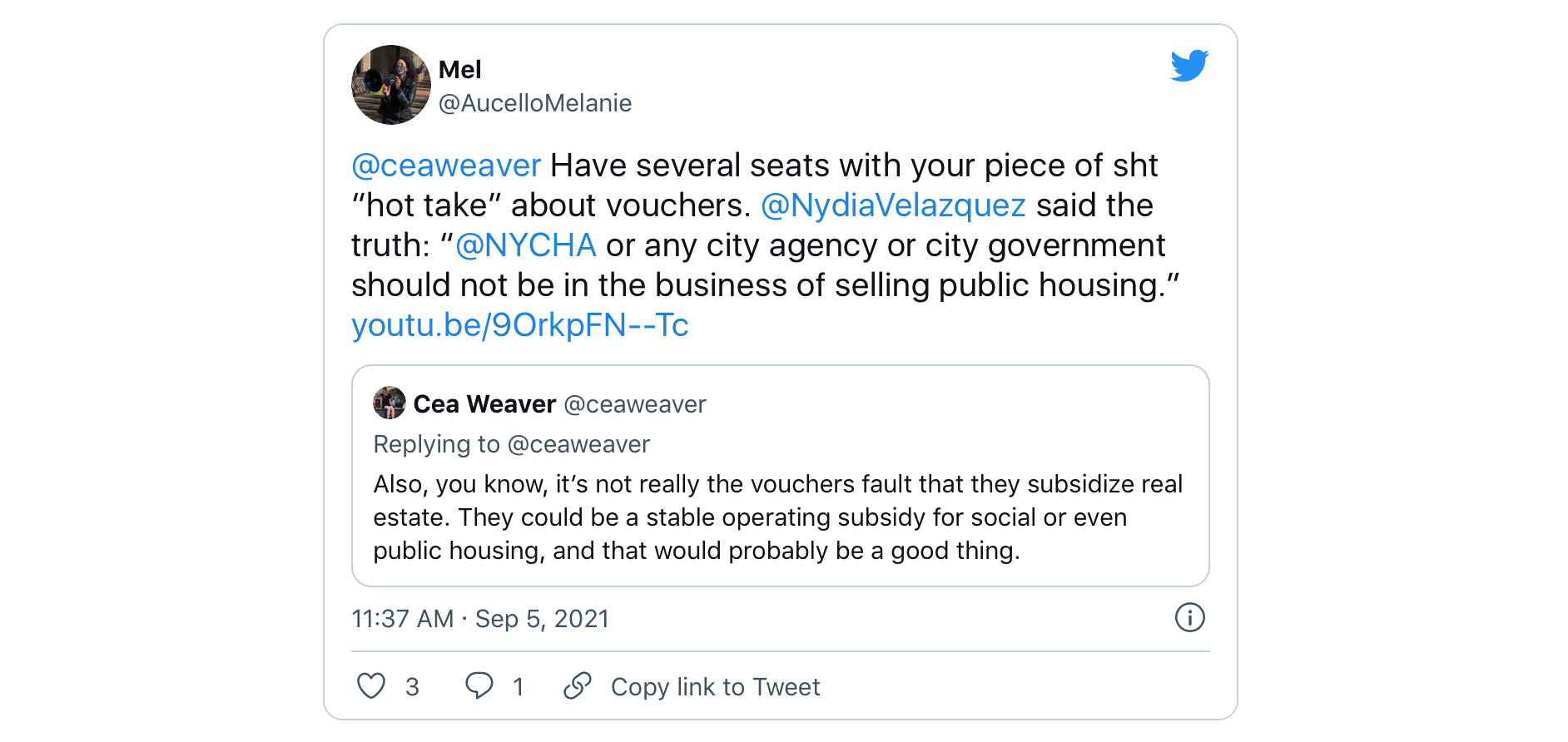Click the Replying to @ceaweaver text

[511, 444]
